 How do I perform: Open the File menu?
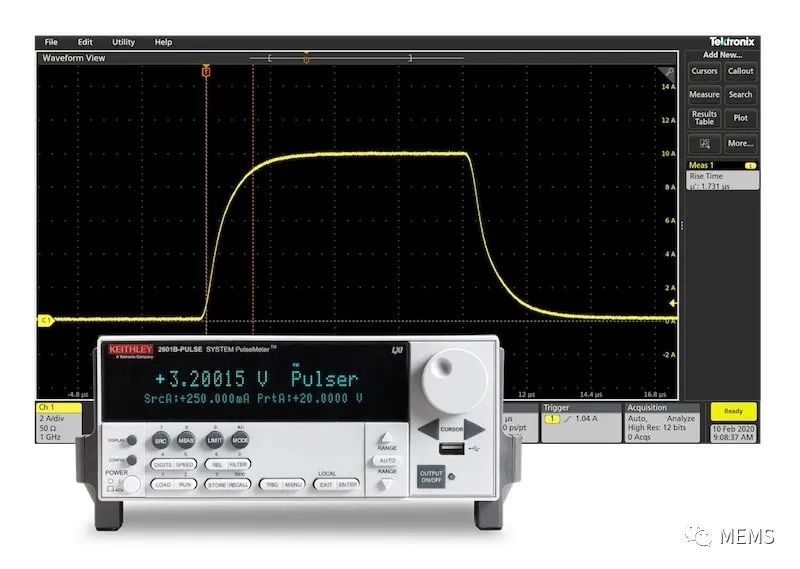[x=51, y=42]
